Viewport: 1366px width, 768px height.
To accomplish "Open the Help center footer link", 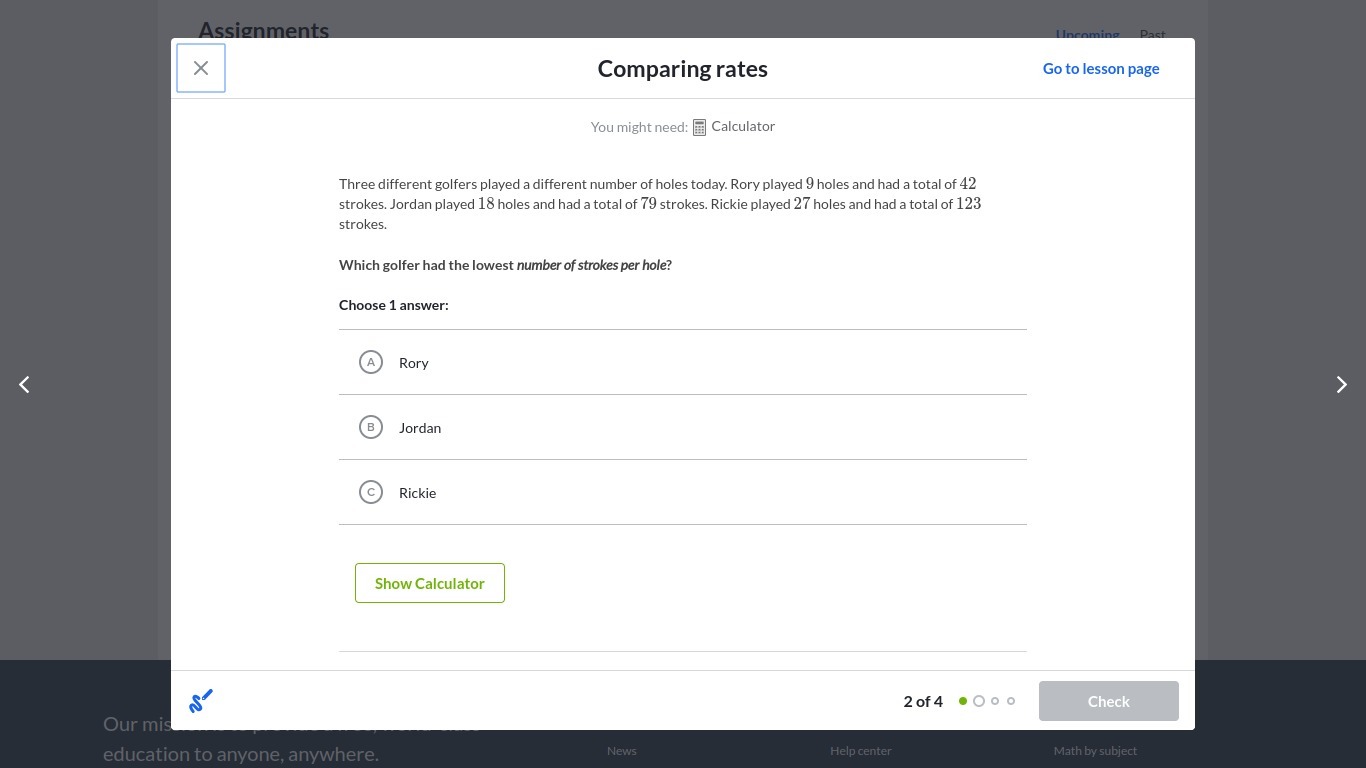I will point(860,751).
